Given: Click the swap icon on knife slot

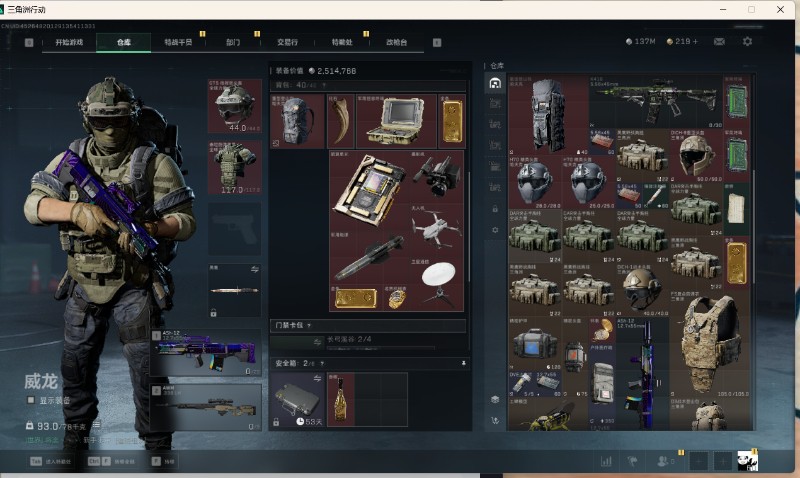Looking at the screenshot, I should pos(255,269).
